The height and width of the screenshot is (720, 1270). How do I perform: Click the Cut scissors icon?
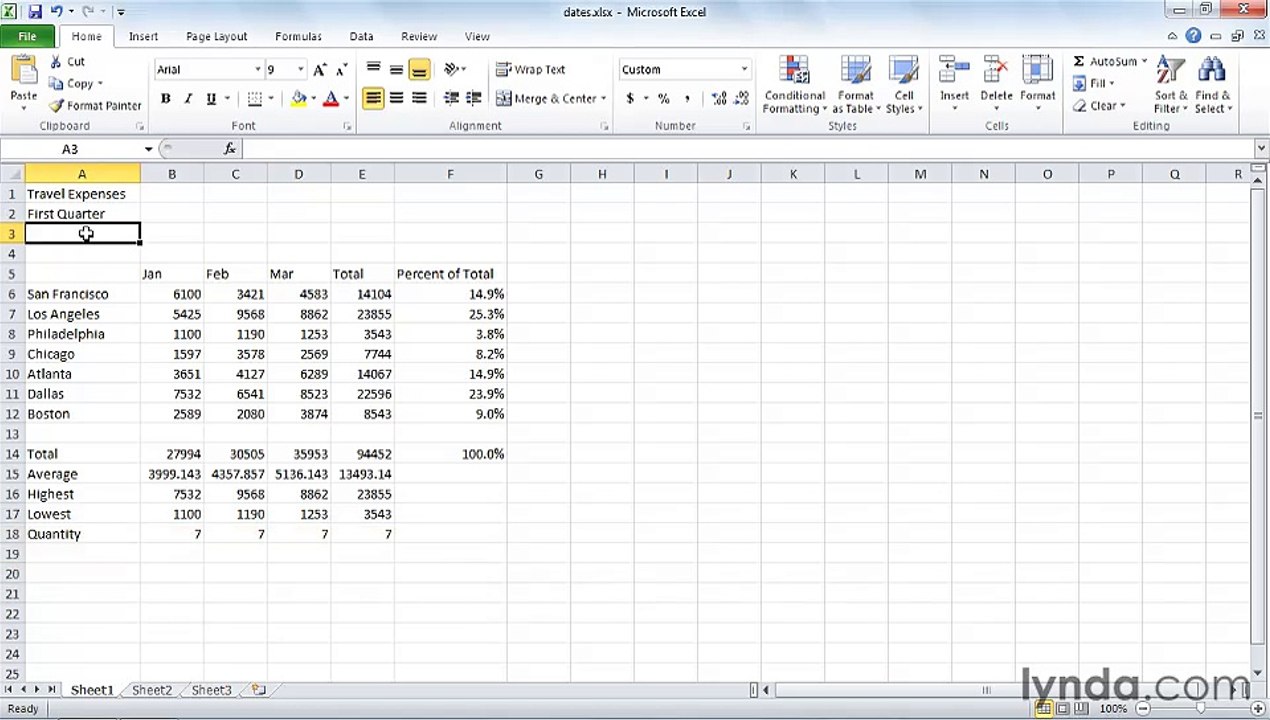click(x=55, y=62)
